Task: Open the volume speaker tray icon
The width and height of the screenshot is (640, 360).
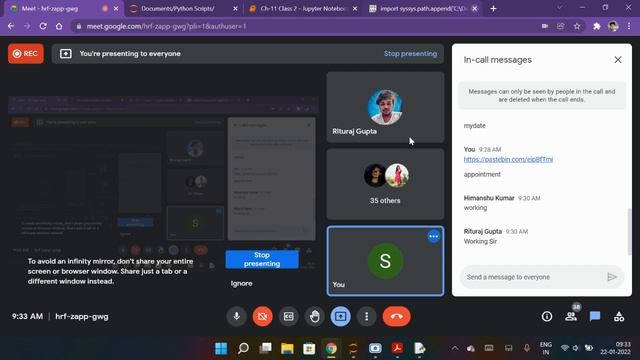Action: point(576,348)
